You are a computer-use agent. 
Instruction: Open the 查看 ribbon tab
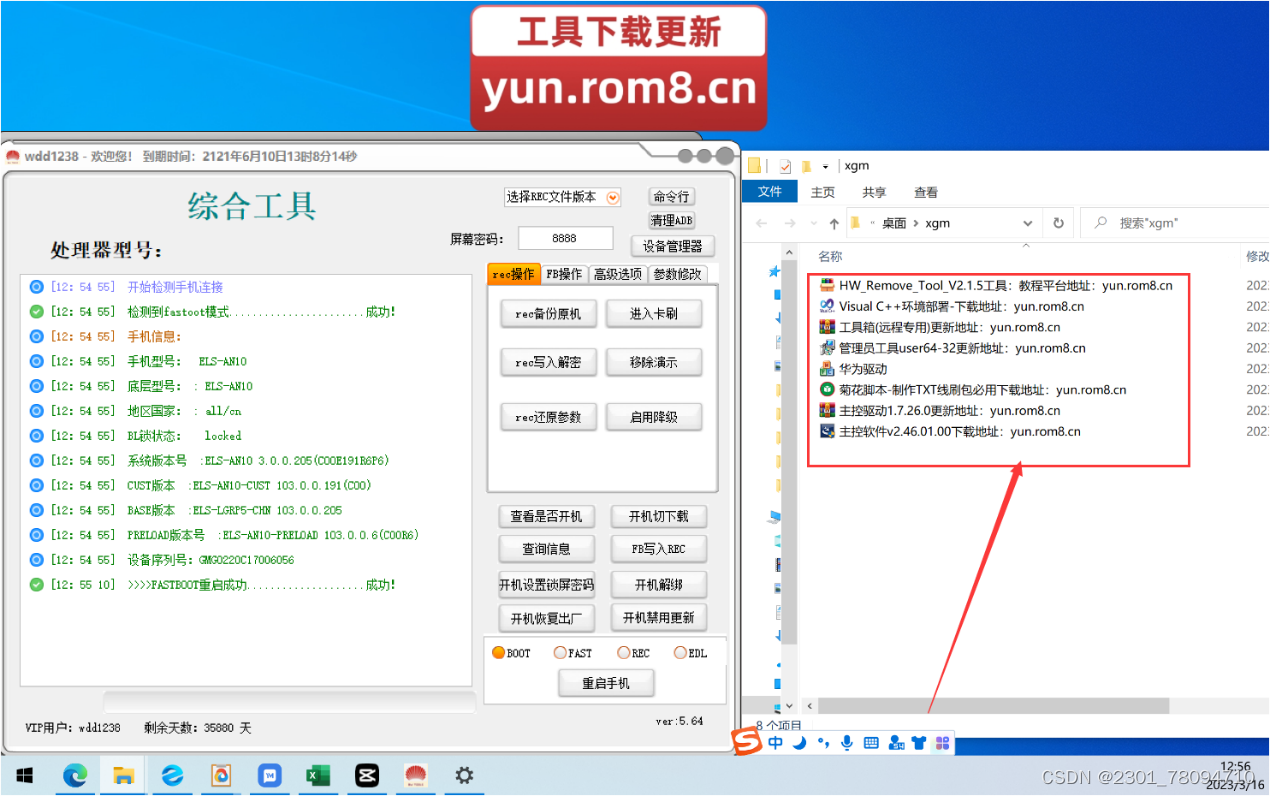coord(926,192)
